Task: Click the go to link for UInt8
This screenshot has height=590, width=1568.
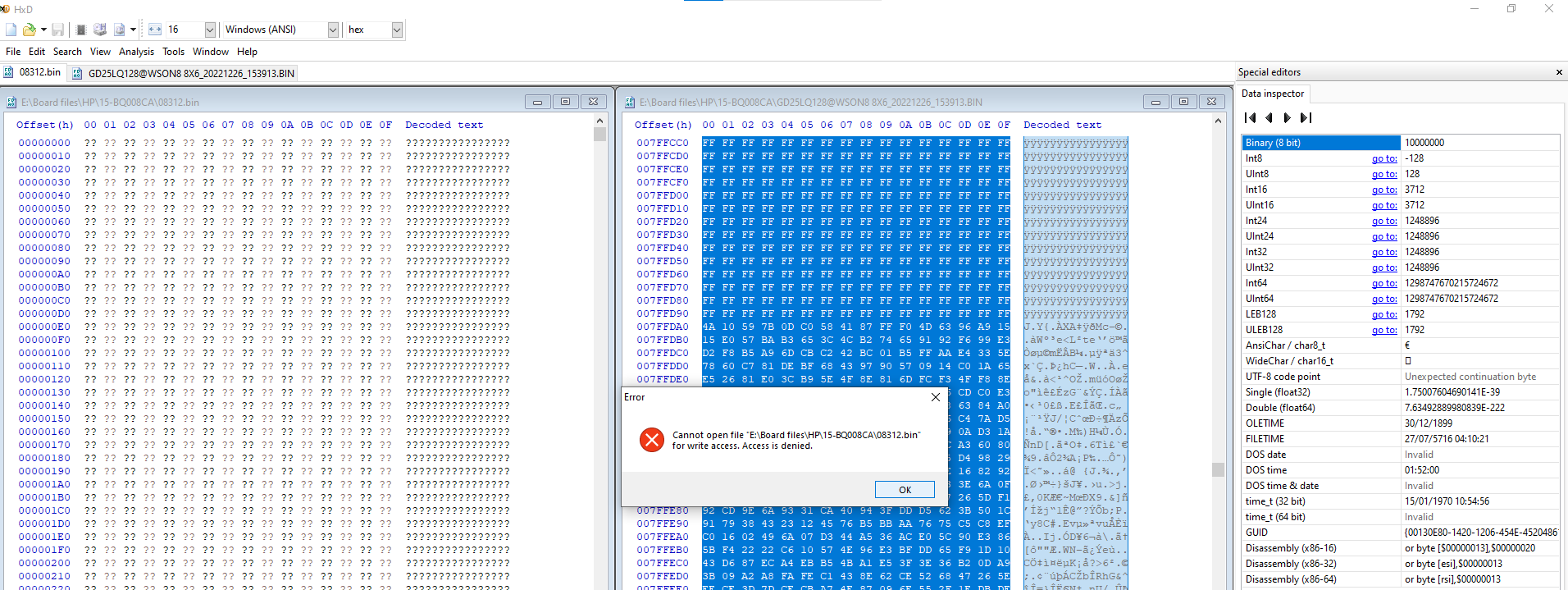Action: tap(1384, 174)
